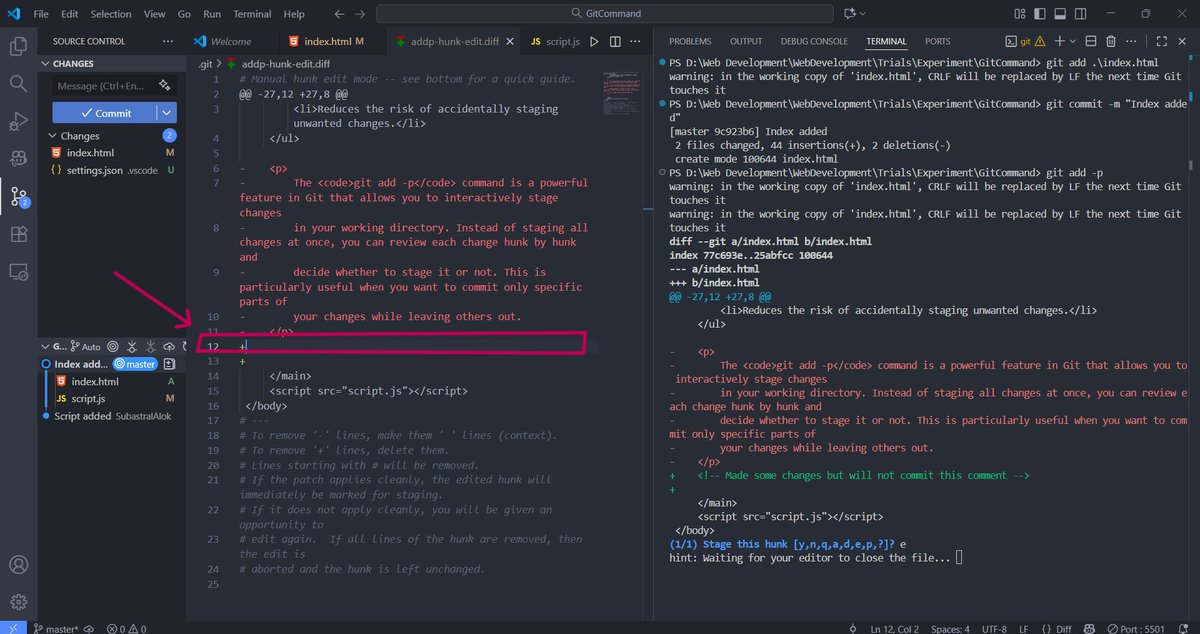Change Spaces: 4 indentation setting
Image resolution: width=1200 pixels, height=634 pixels.
951,629
